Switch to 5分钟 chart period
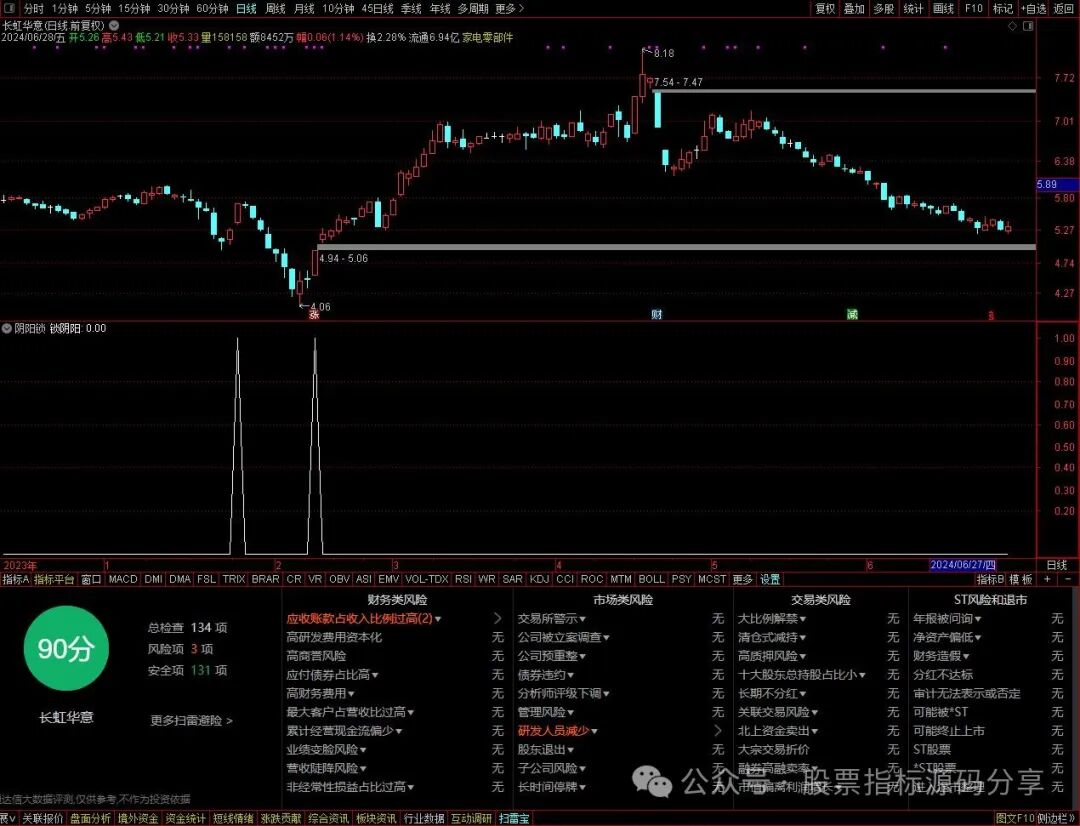The height and width of the screenshot is (826, 1080). [x=98, y=8]
